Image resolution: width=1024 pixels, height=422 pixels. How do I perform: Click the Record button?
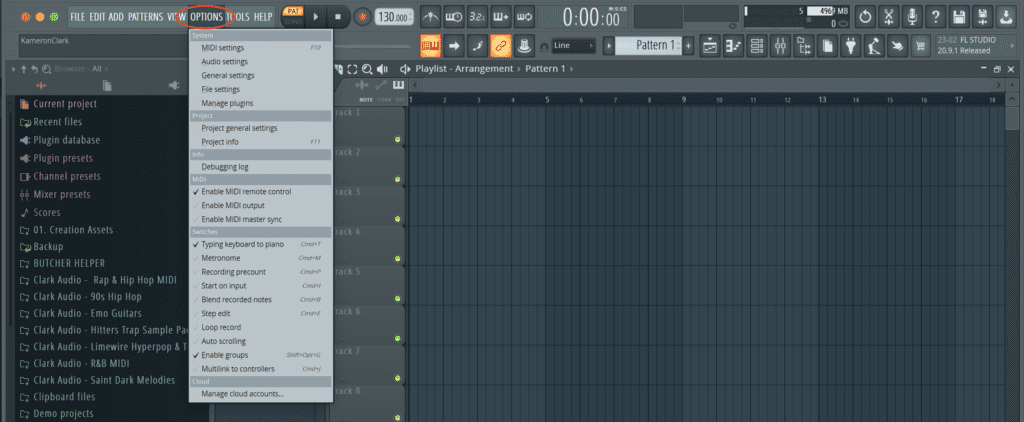pyautogui.click(x=362, y=16)
